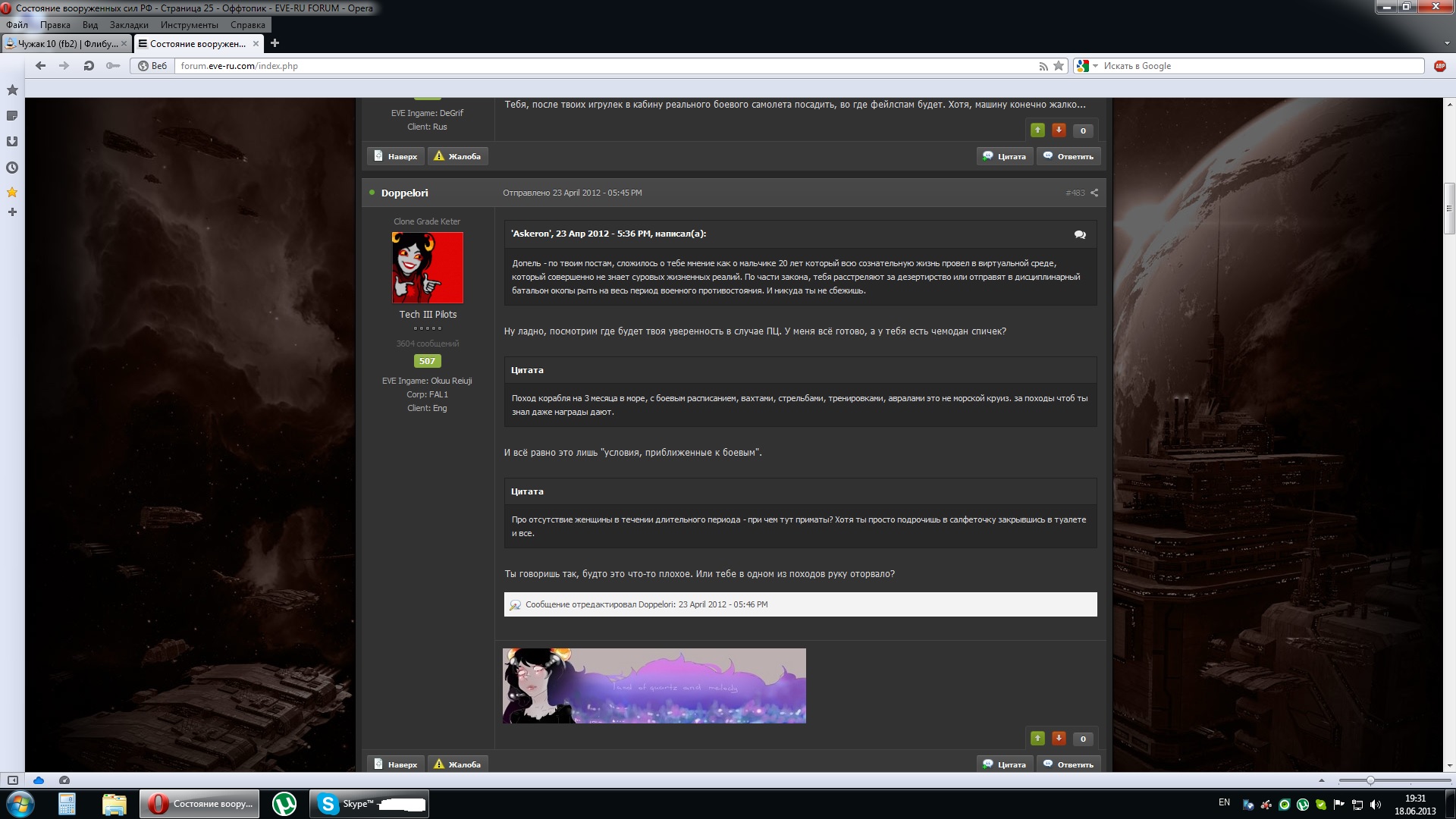Open the Закладки menu

tap(129, 25)
